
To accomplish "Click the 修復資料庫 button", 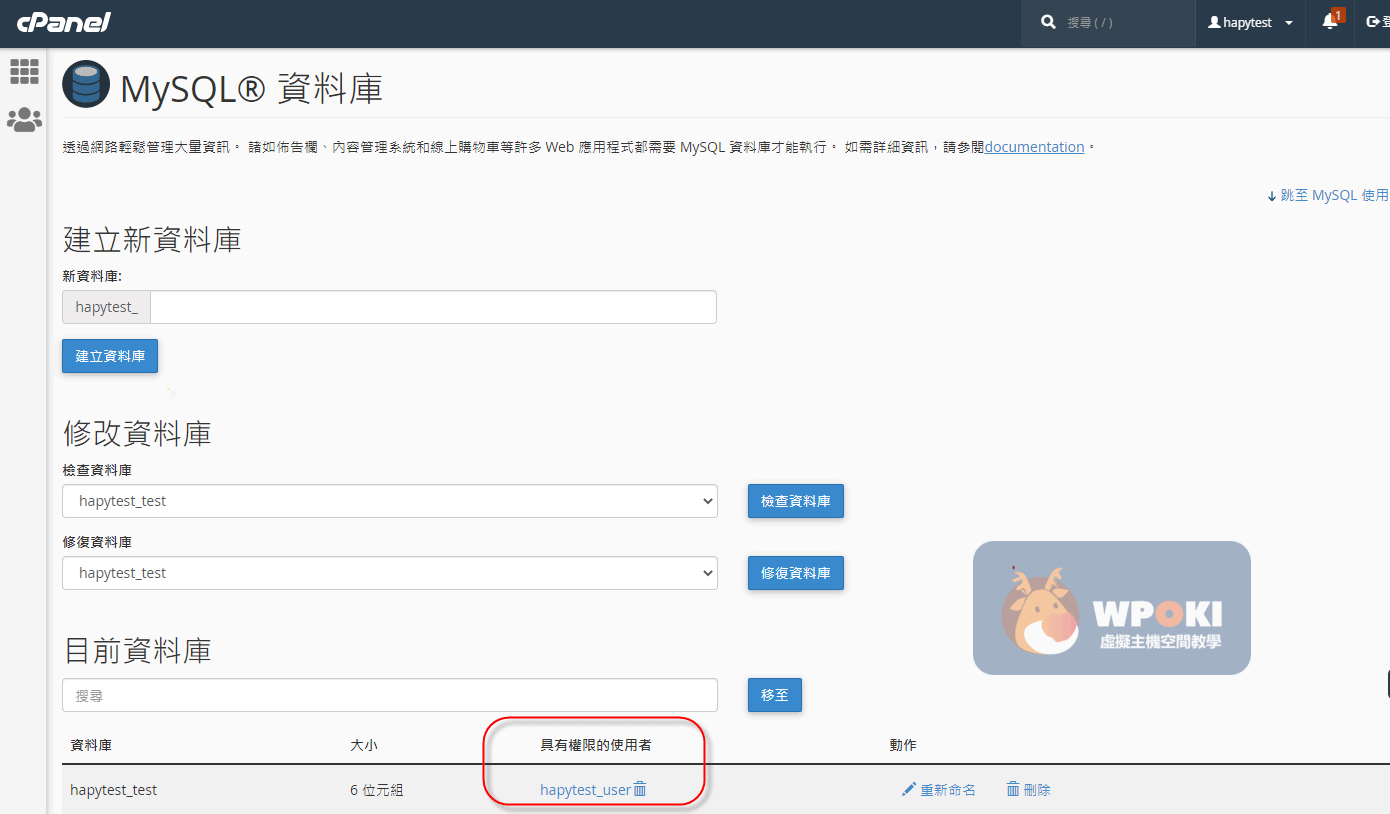I will tap(795, 573).
